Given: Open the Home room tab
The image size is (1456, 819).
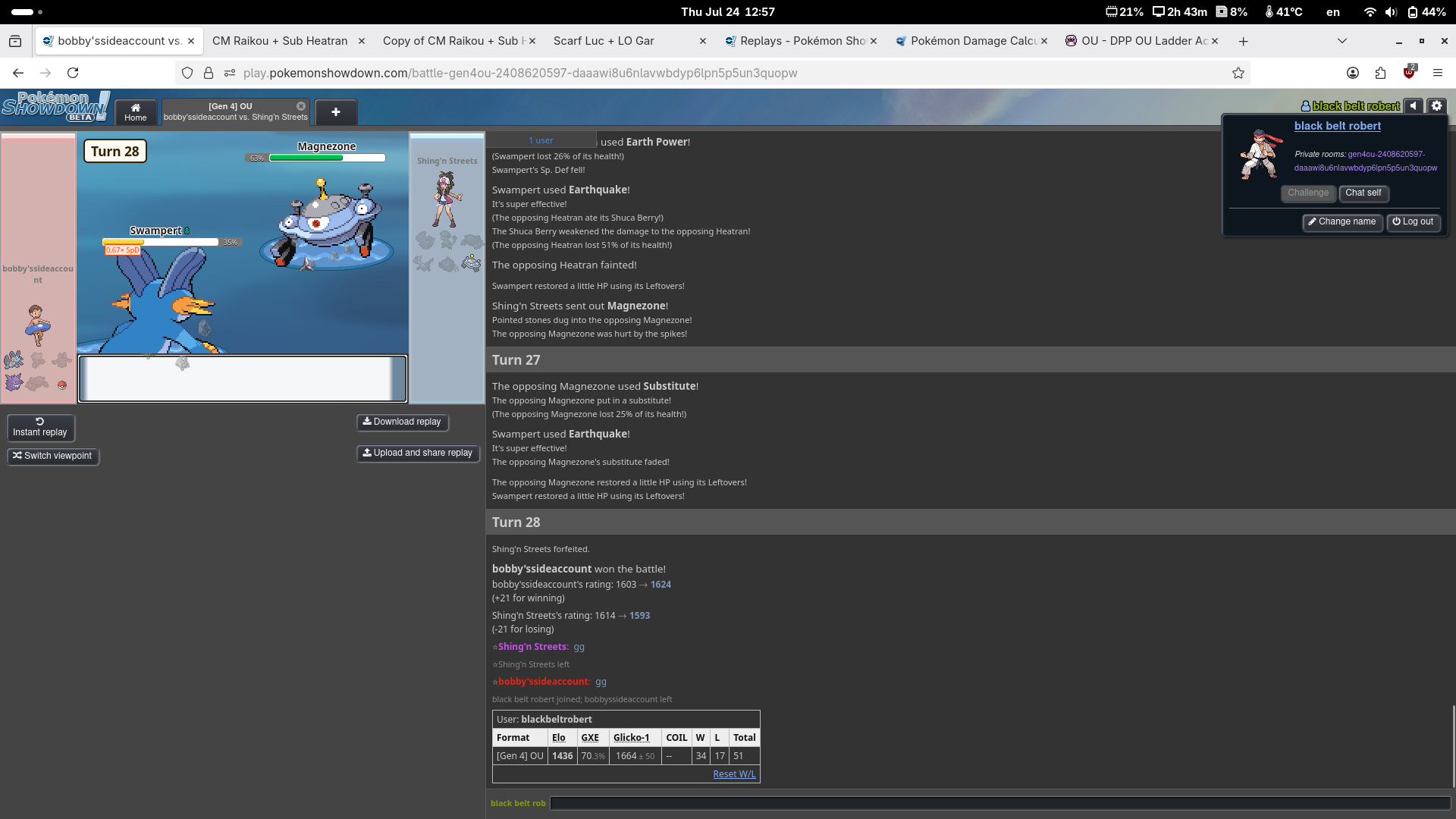Looking at the screenshot, I should pos(136,111).
